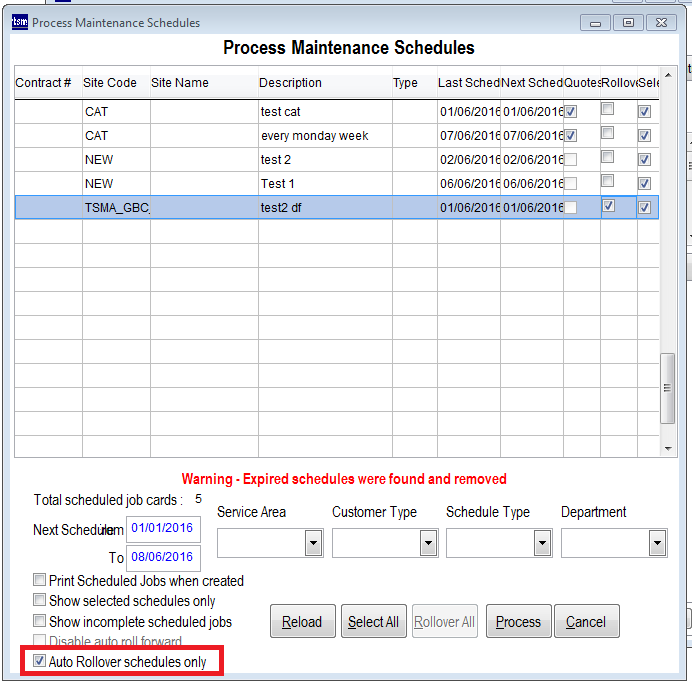Open the Service Area dropdown
The width and height of the screenshot is (692, 683).
[313, 543]
